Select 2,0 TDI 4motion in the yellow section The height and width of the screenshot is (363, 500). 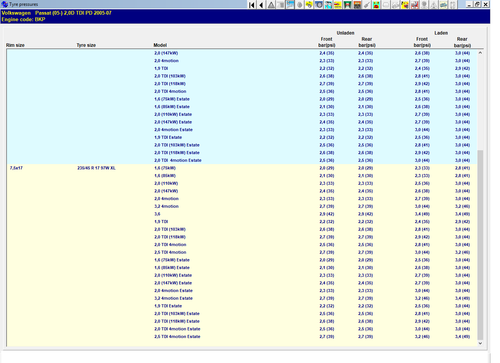(170, 245)
